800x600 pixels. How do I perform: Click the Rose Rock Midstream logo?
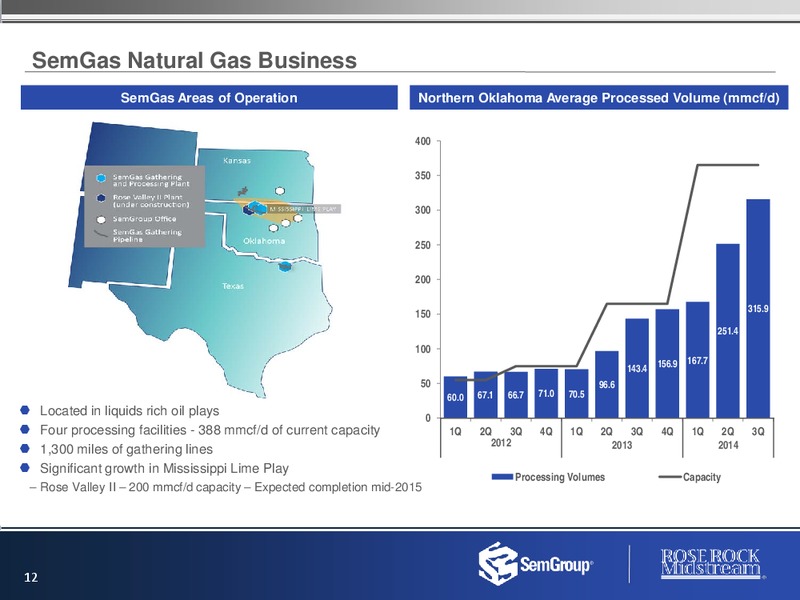[712, 563]
